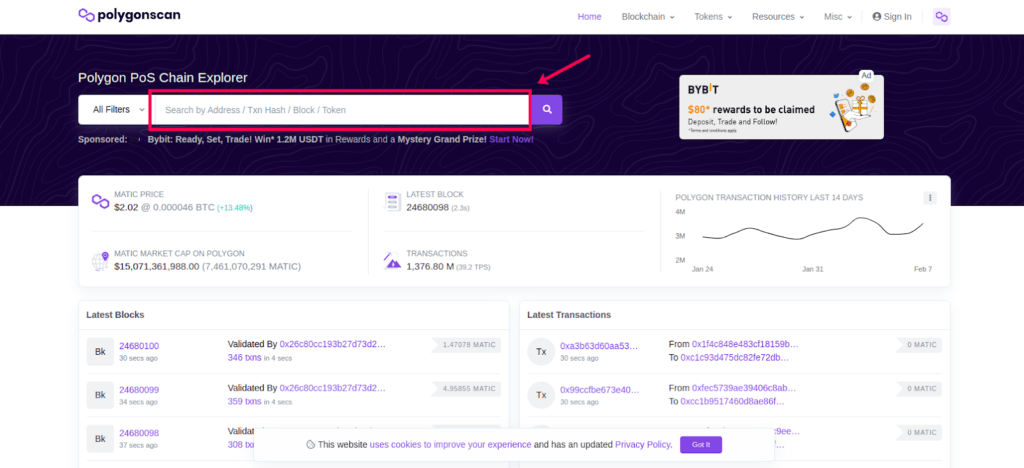
Task: Expand the Blockchain menu
Action: click(648, 17)
